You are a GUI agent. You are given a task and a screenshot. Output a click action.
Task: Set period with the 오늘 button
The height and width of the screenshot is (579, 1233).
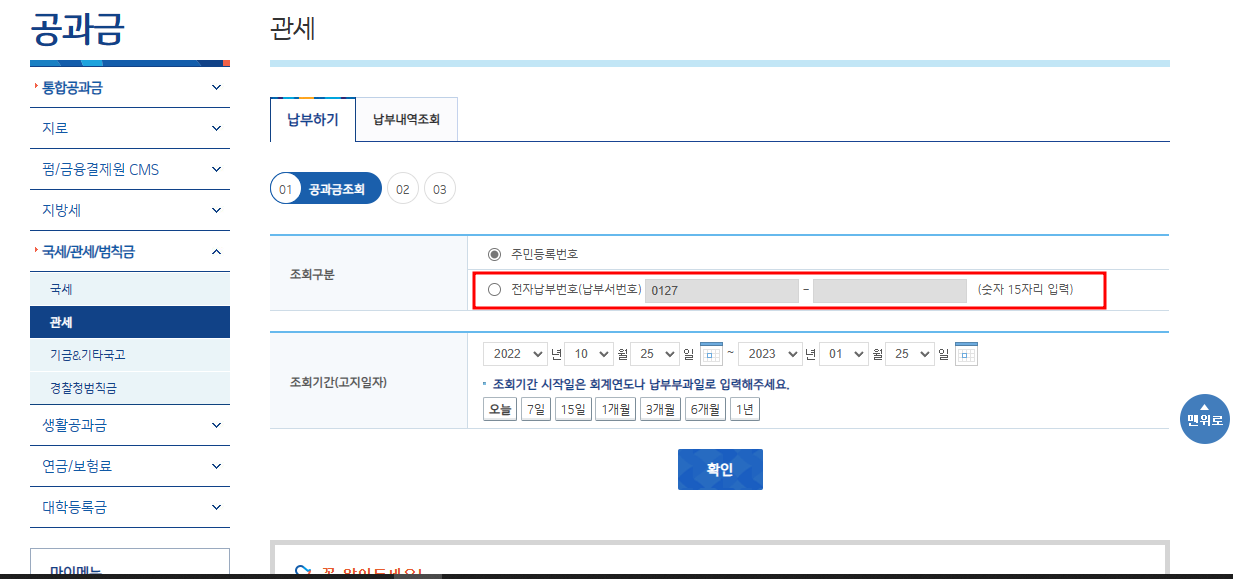(499, 409)
